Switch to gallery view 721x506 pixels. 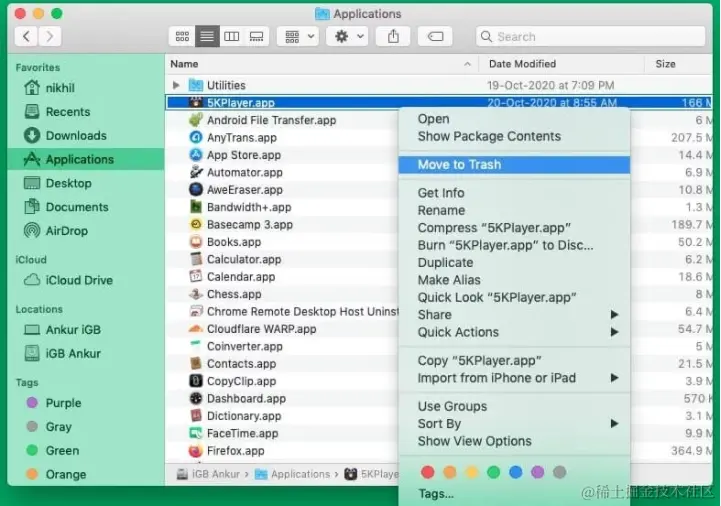tap(256, 36)
